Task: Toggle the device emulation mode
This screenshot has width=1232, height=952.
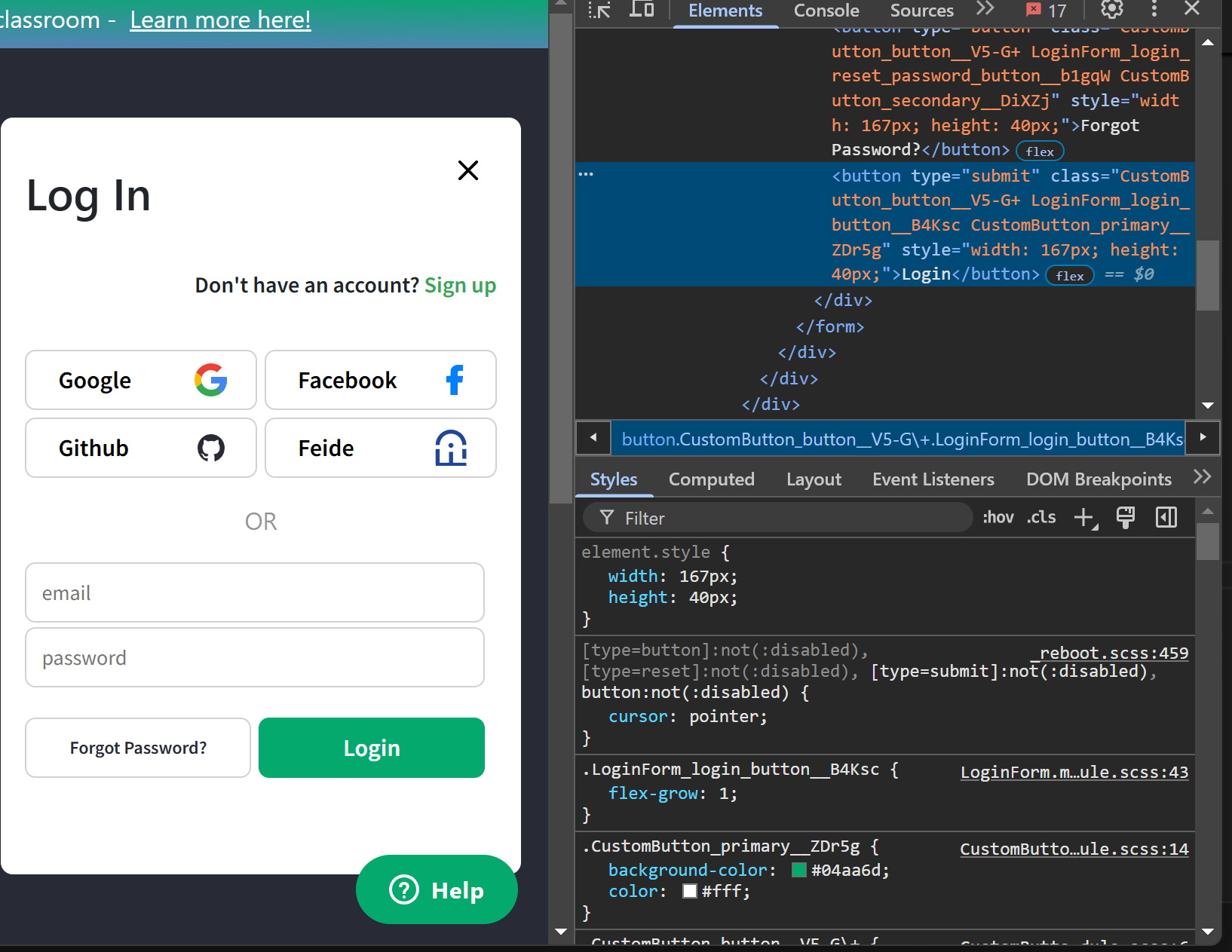Action: pos(642,11)
